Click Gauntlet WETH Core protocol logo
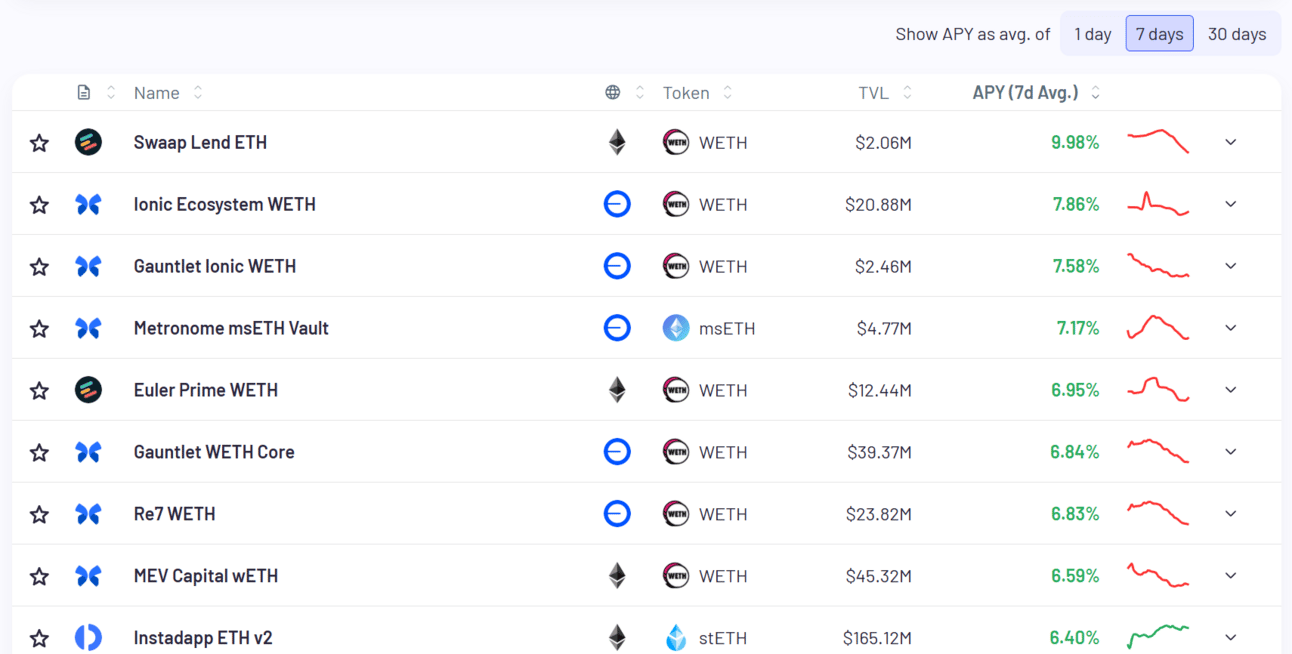 [88, 452]
